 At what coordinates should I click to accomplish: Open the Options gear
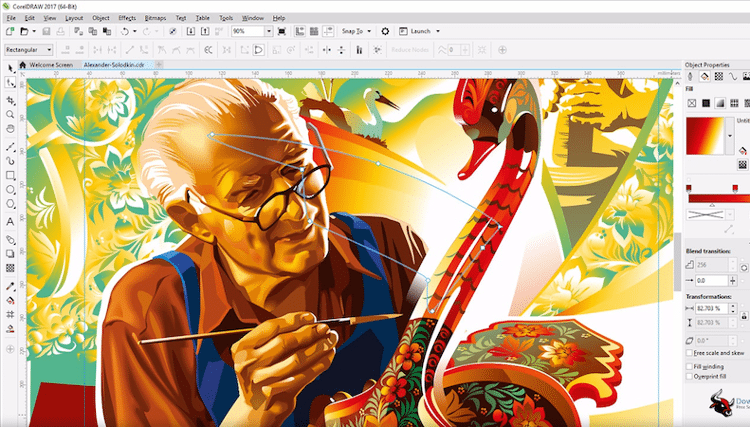[x=385, y=31]
